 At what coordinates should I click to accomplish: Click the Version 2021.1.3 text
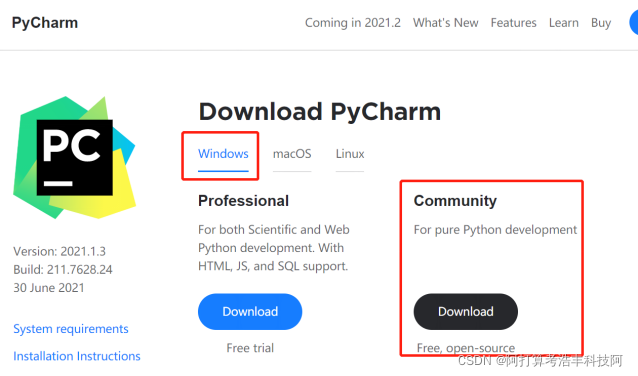point(59,251)
